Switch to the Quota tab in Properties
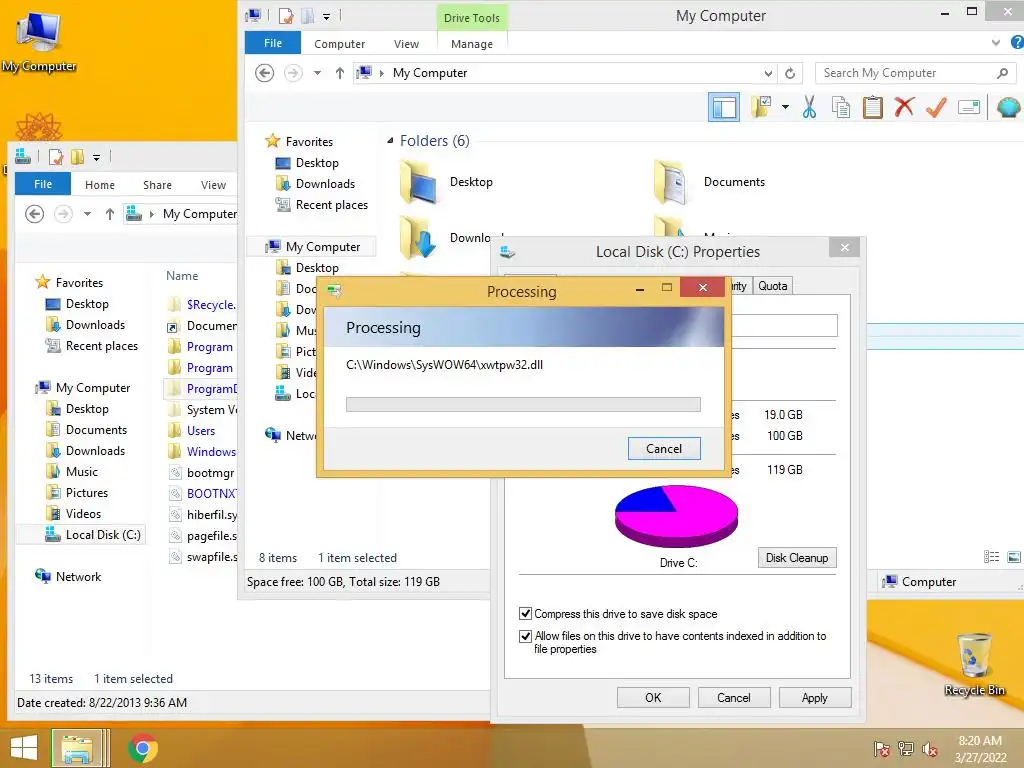 [x=773, y=286]
